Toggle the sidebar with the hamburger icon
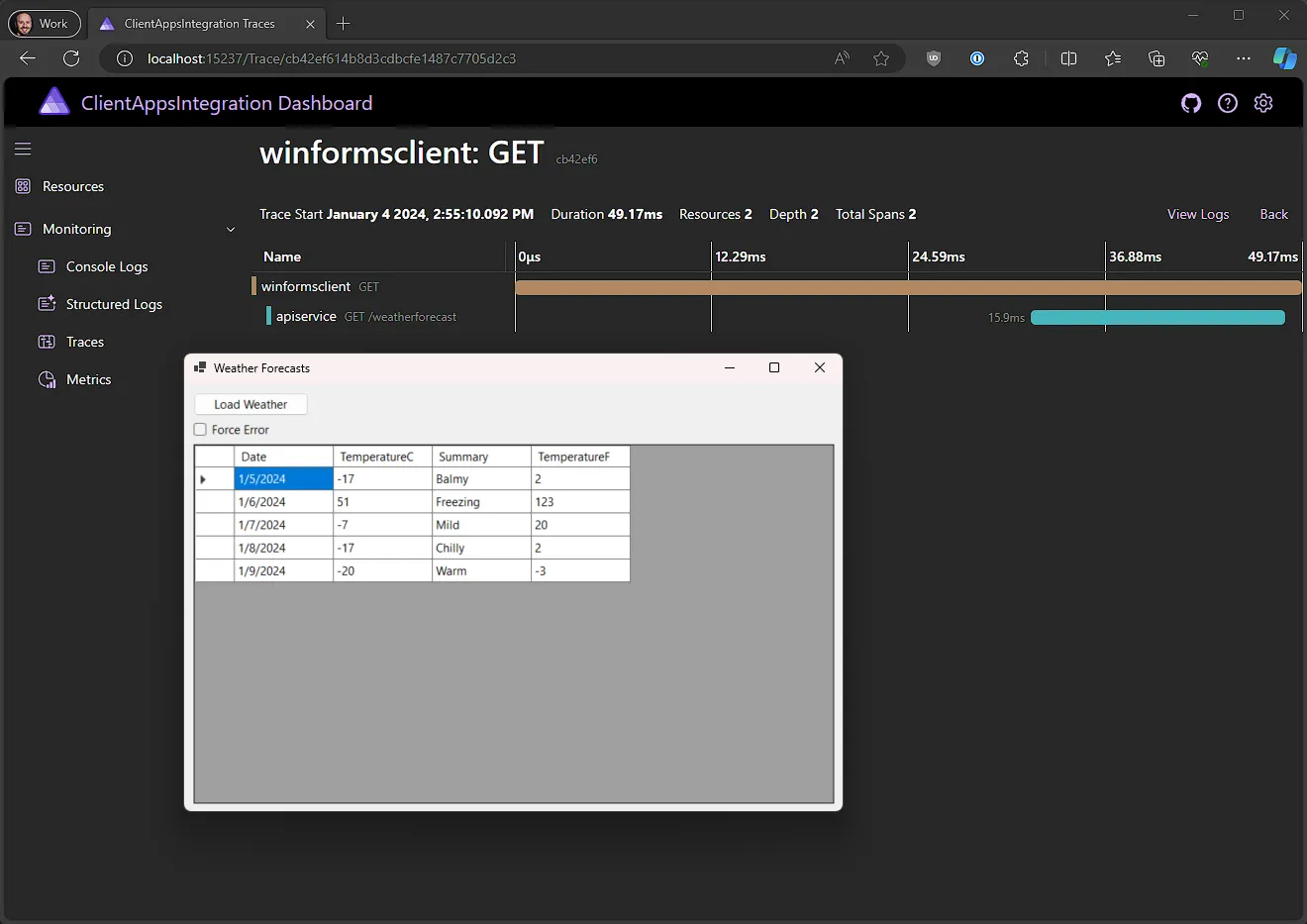The width and height of the screenshot is (1307, 924). tap(22, 149)
